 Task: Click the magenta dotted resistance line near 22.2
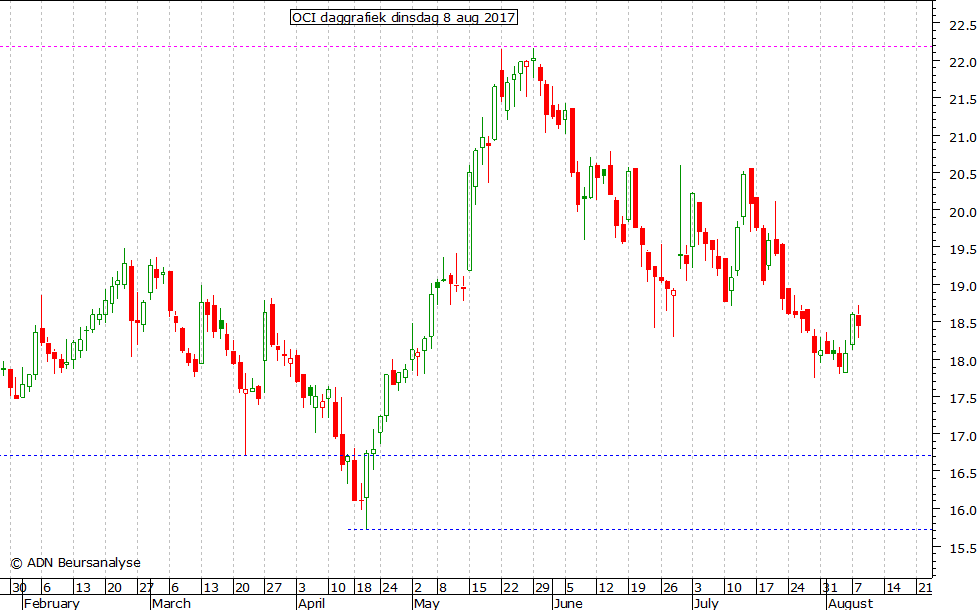466,46
